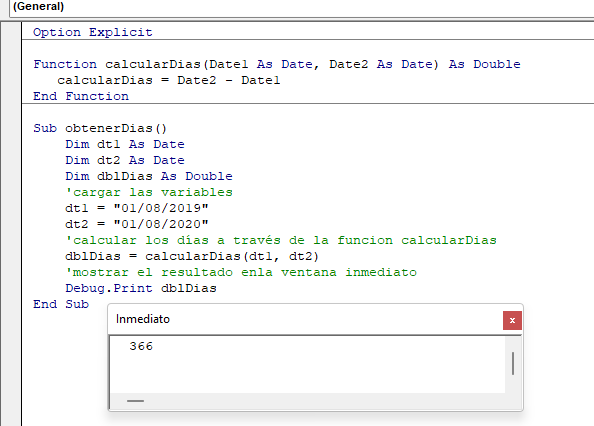Click the End Function line
This screenshot has height=426, width=594.
(81, 96)
